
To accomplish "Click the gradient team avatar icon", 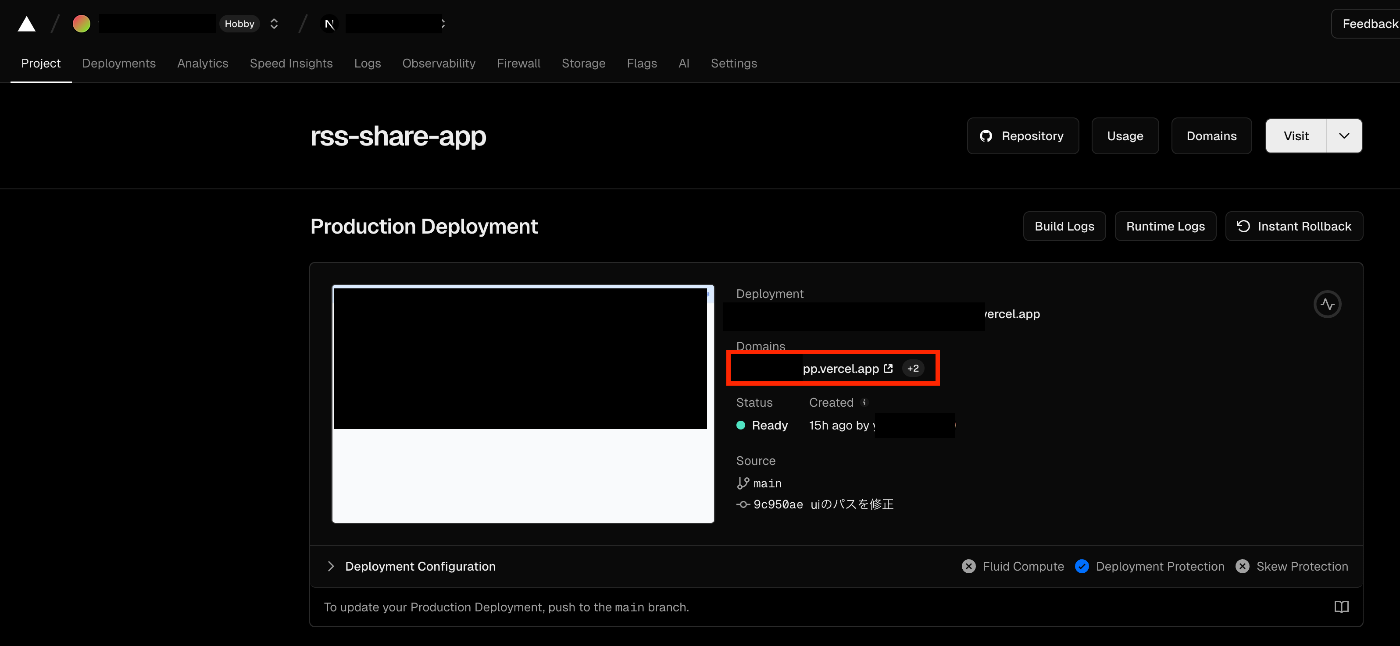I will coord(82,23).
